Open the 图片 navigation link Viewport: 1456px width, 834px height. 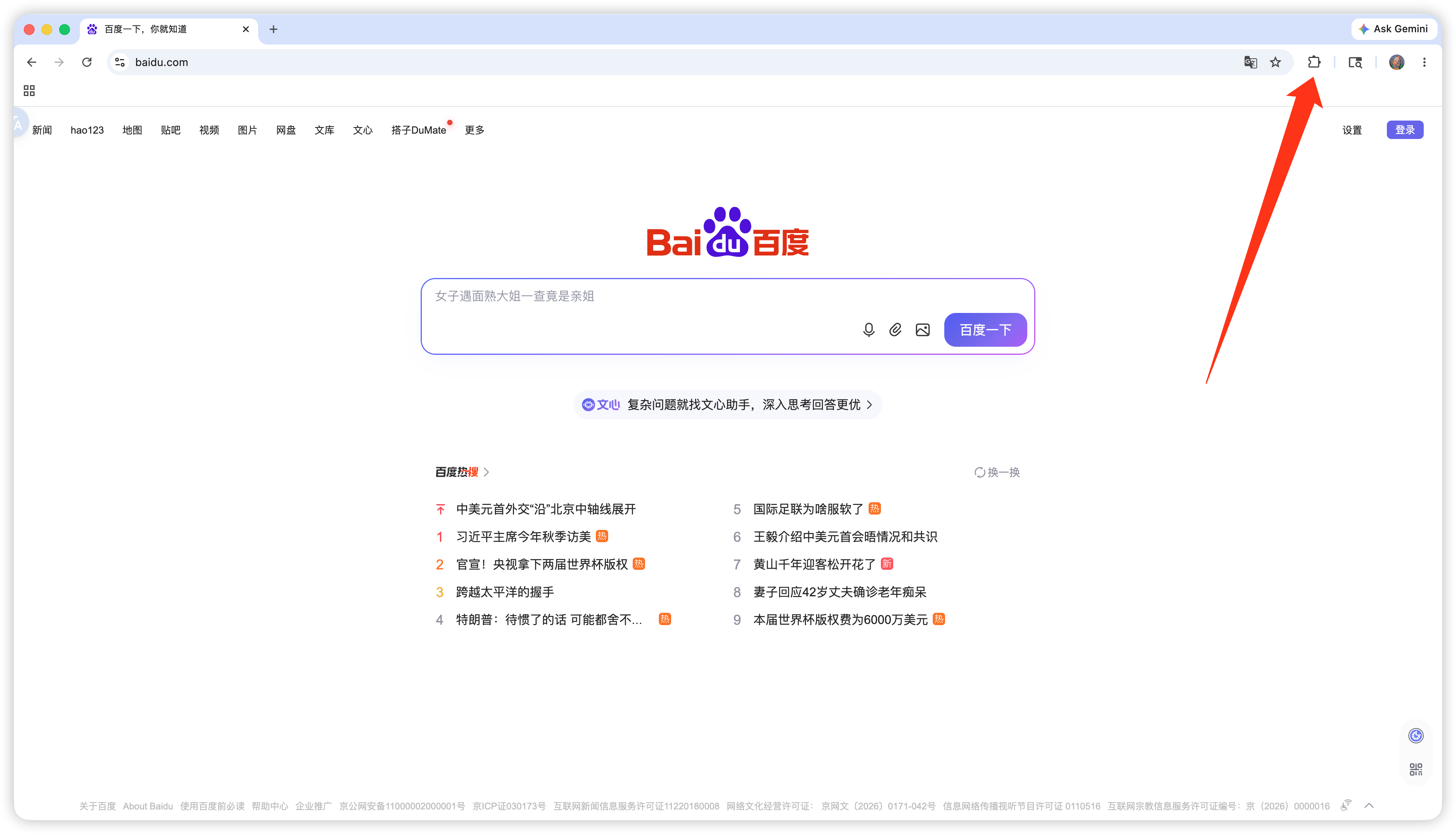point(247,130)
